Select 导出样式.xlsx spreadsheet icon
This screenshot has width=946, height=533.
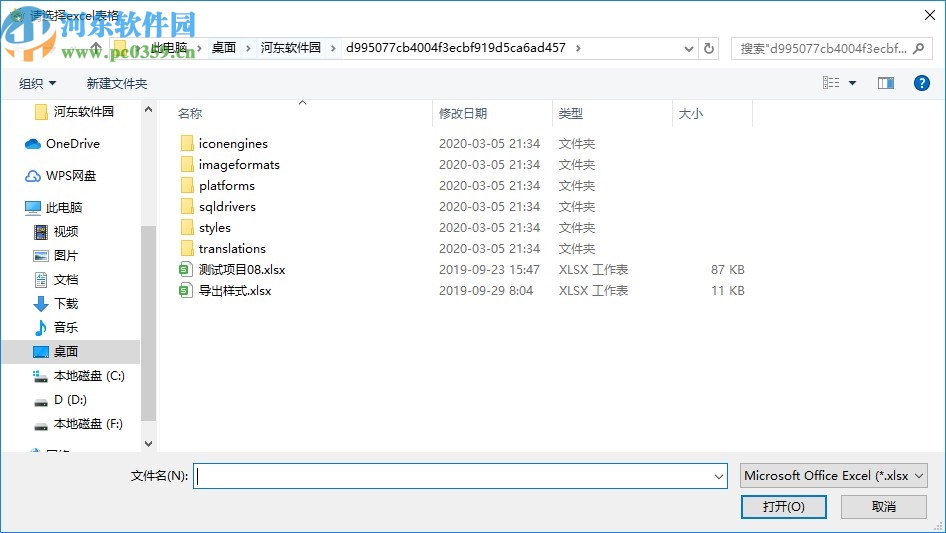[185, 291]
